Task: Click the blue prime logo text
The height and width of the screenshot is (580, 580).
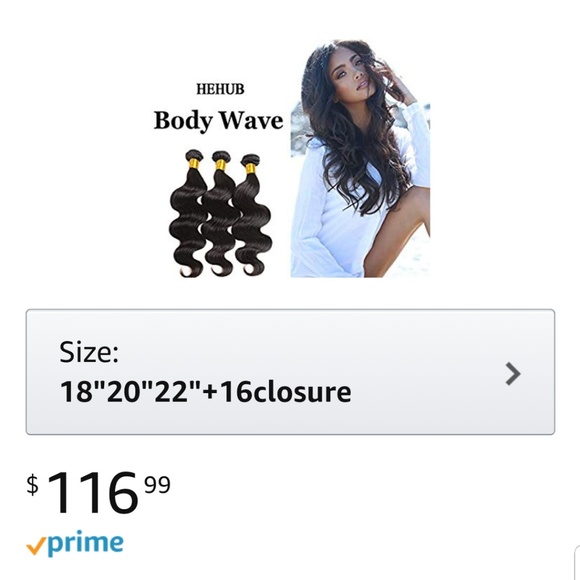Action: coord(86,544)
